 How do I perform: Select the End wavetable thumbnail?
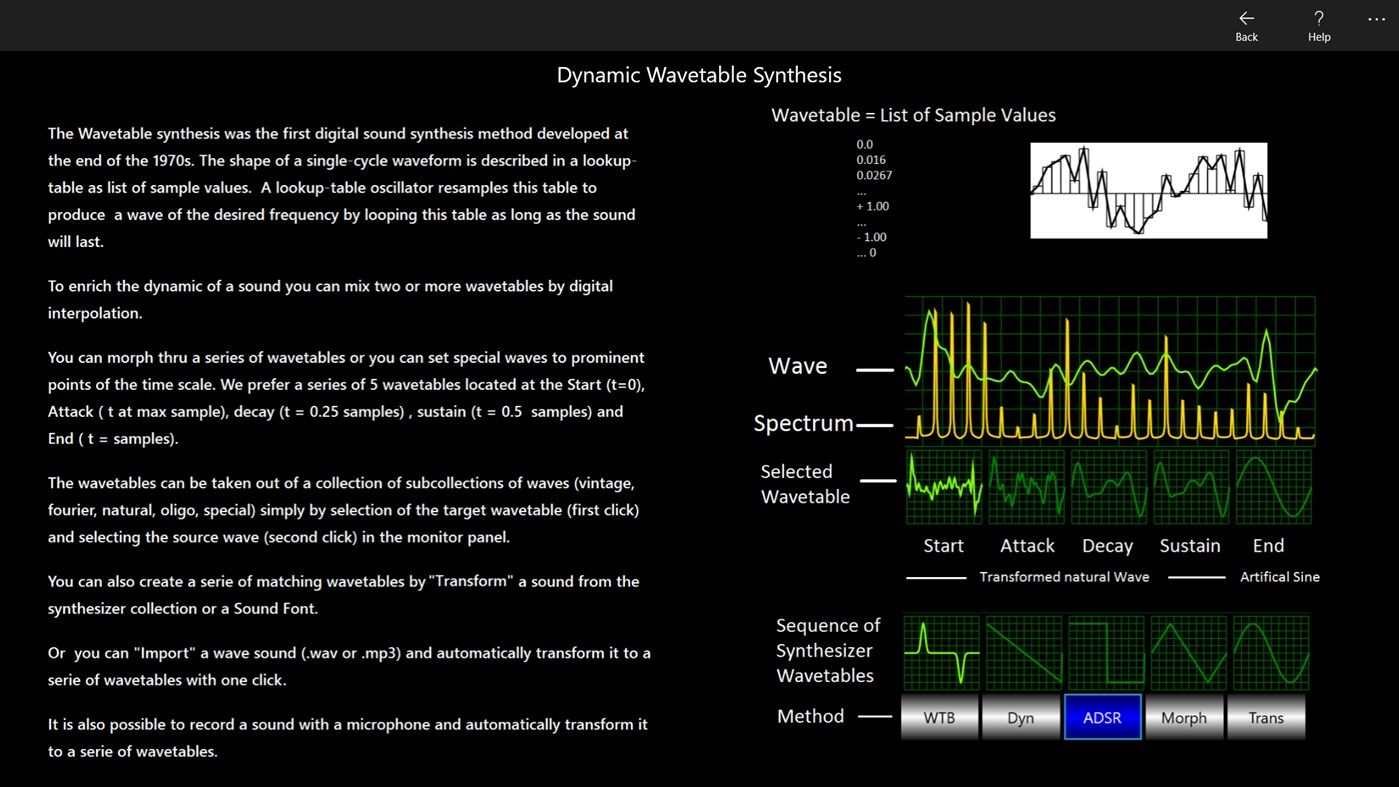[1270, 486]
